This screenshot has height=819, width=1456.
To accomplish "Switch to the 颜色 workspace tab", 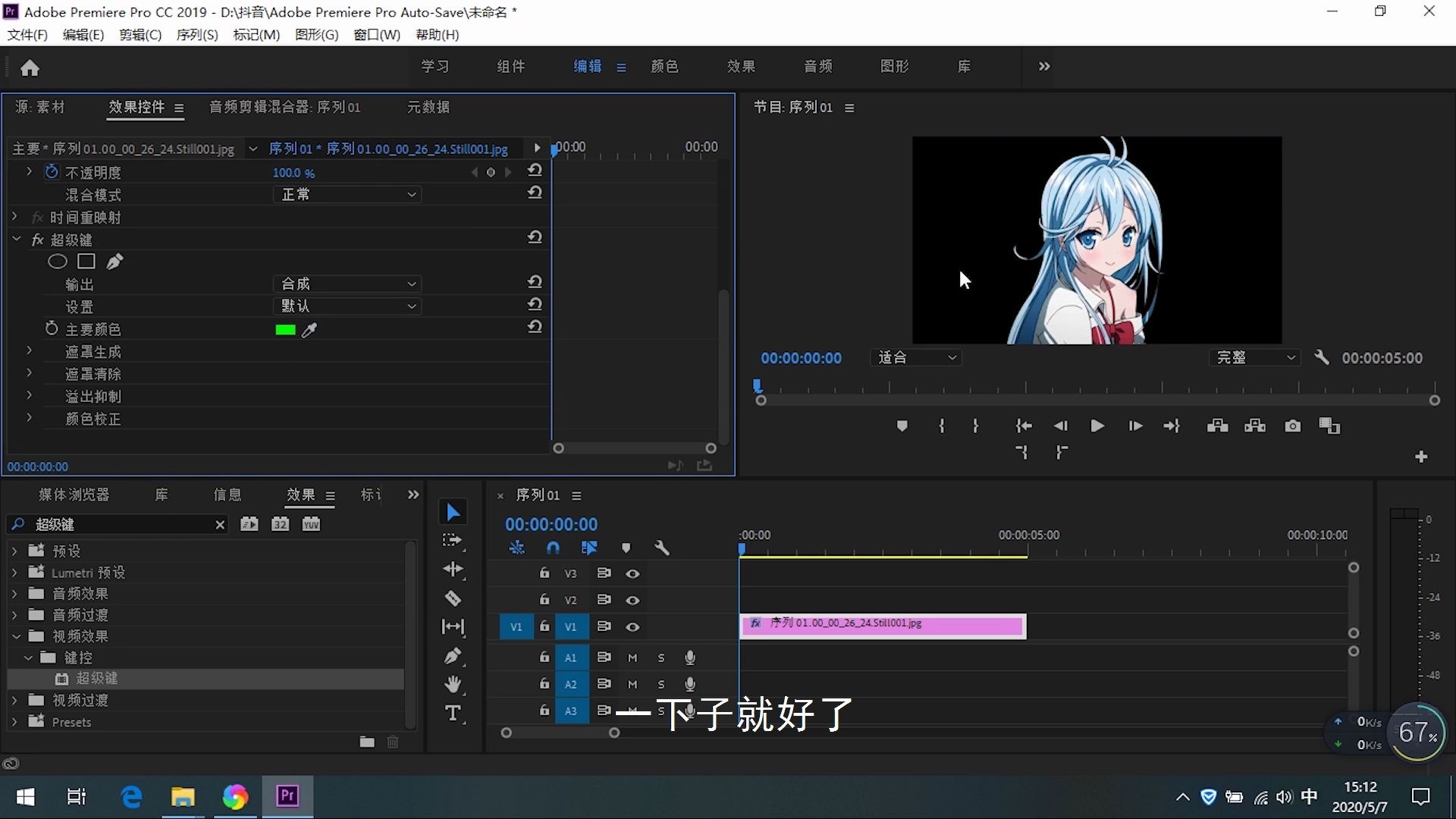I will [664, 67].
